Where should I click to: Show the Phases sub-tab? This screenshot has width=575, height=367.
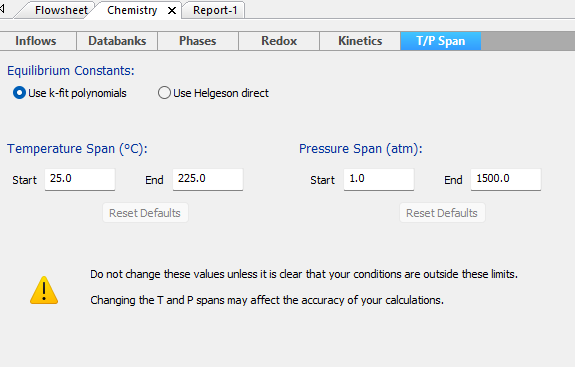tap(198, 41)
